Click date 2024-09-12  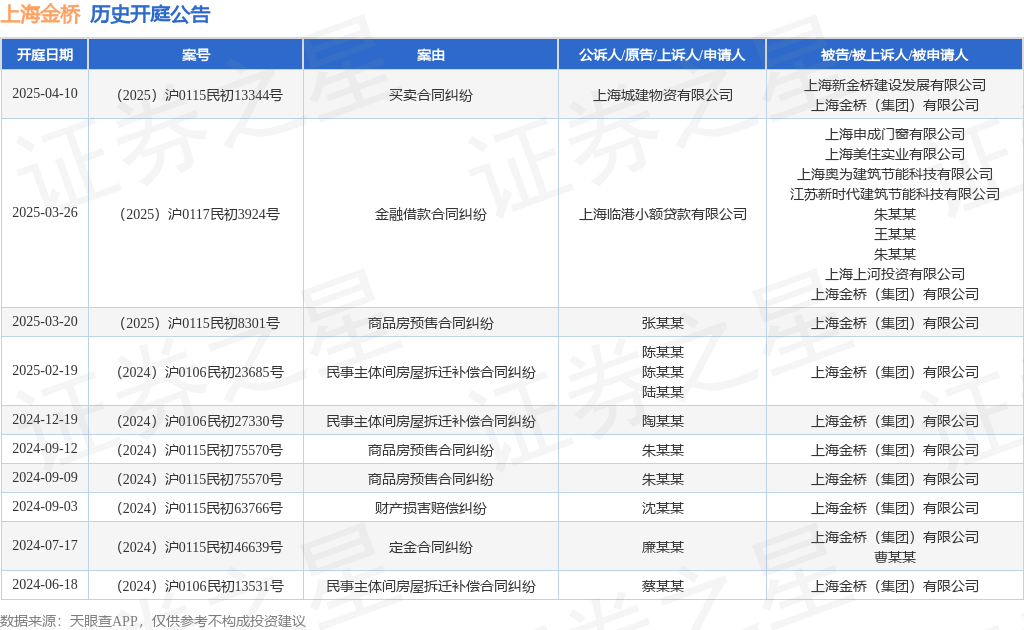click(x=44, y=449)
